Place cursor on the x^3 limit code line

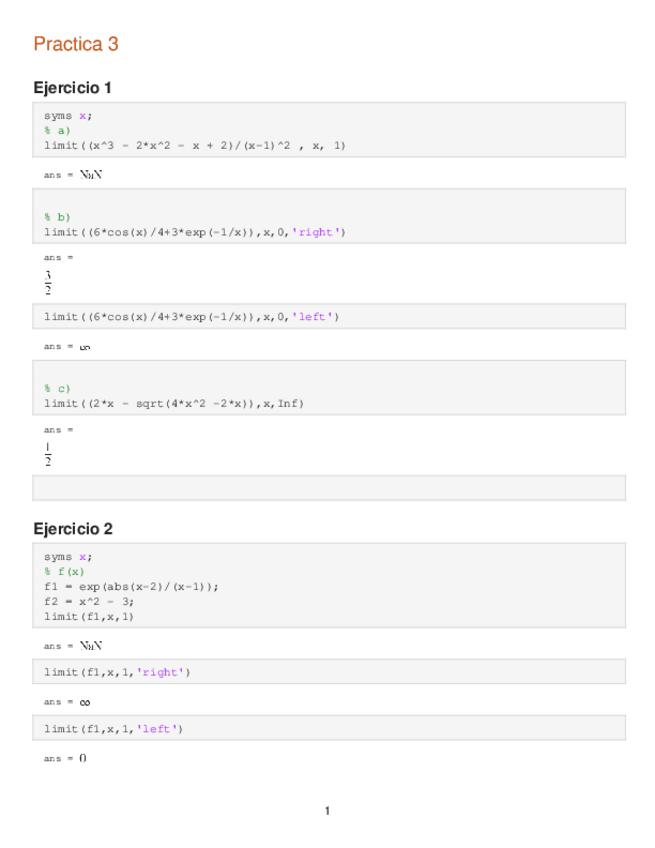click(x=194, y=145)
